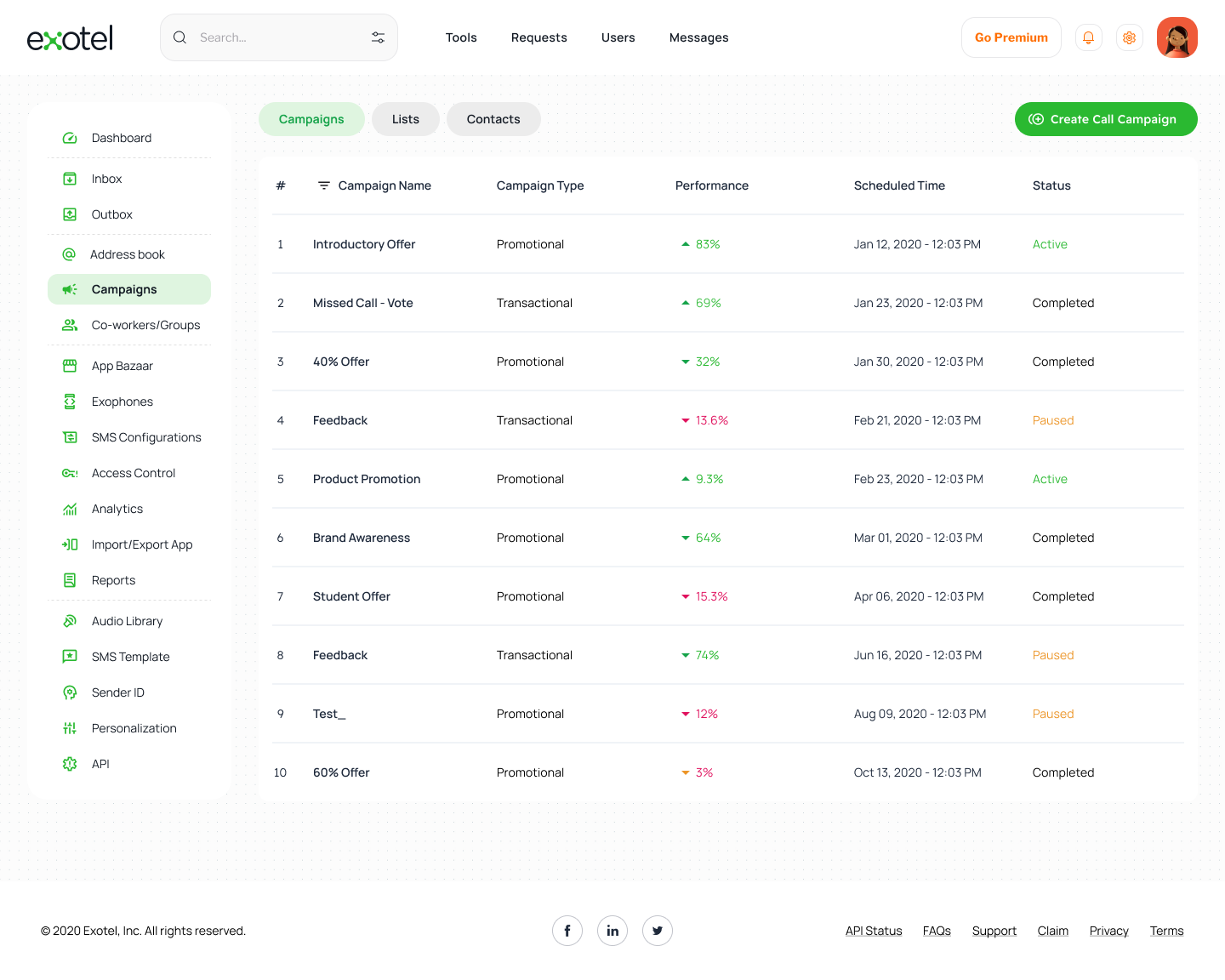Click the Reports document icon
Screen dimensions: 1225x980
70,580
